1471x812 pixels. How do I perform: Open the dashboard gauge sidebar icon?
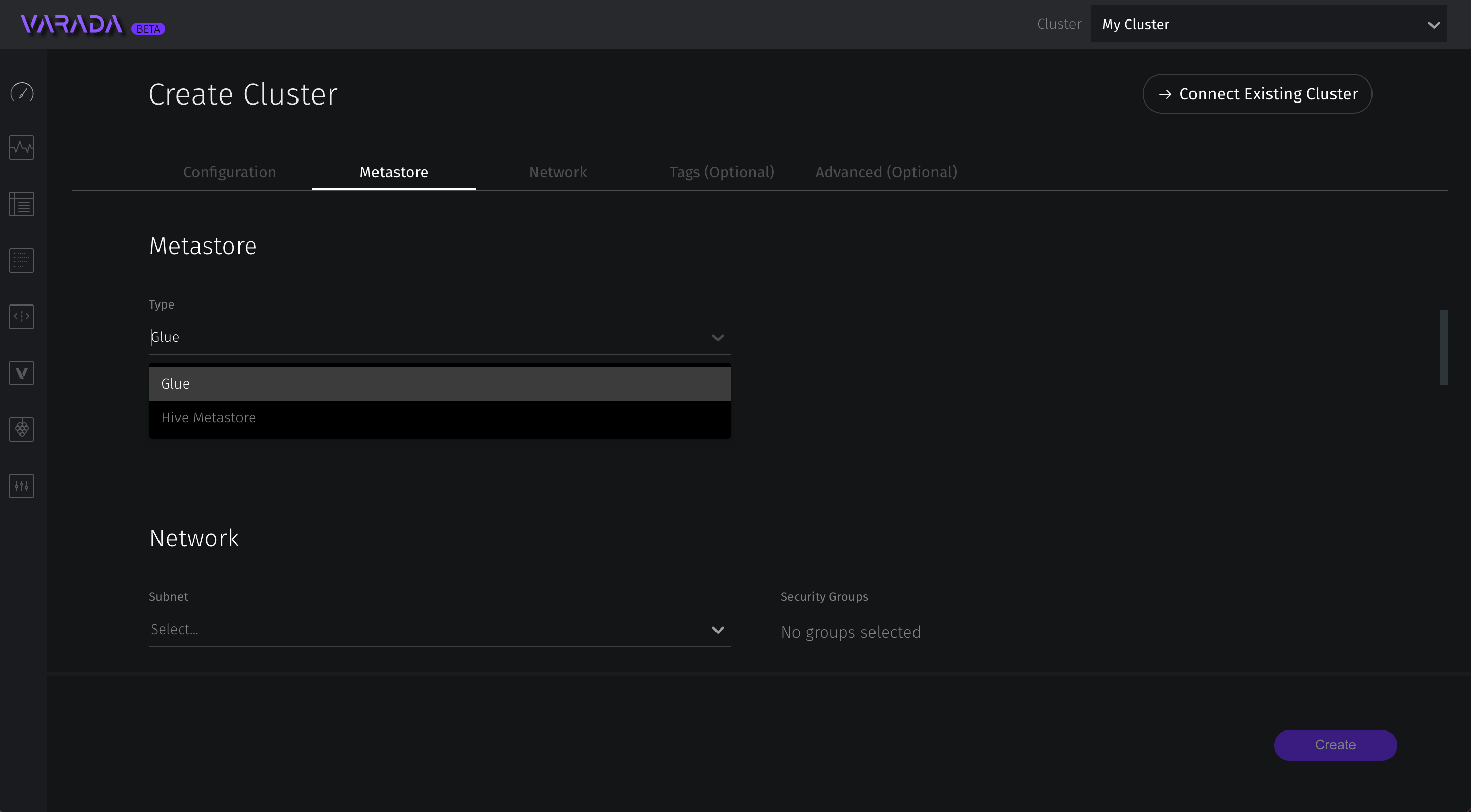point(22,92)
